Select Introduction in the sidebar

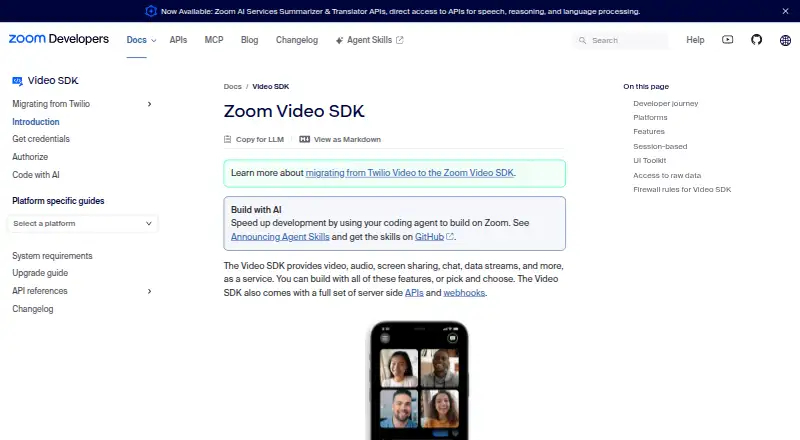coord(36,122)
